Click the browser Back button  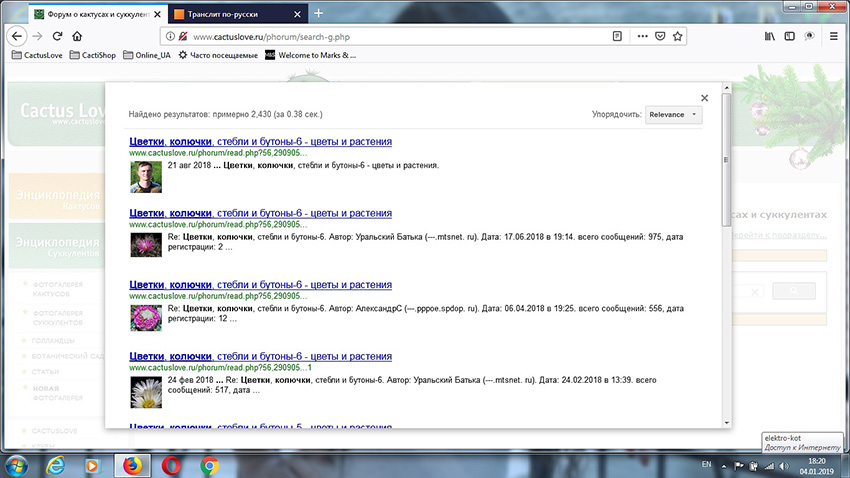[x=17, y=36]
